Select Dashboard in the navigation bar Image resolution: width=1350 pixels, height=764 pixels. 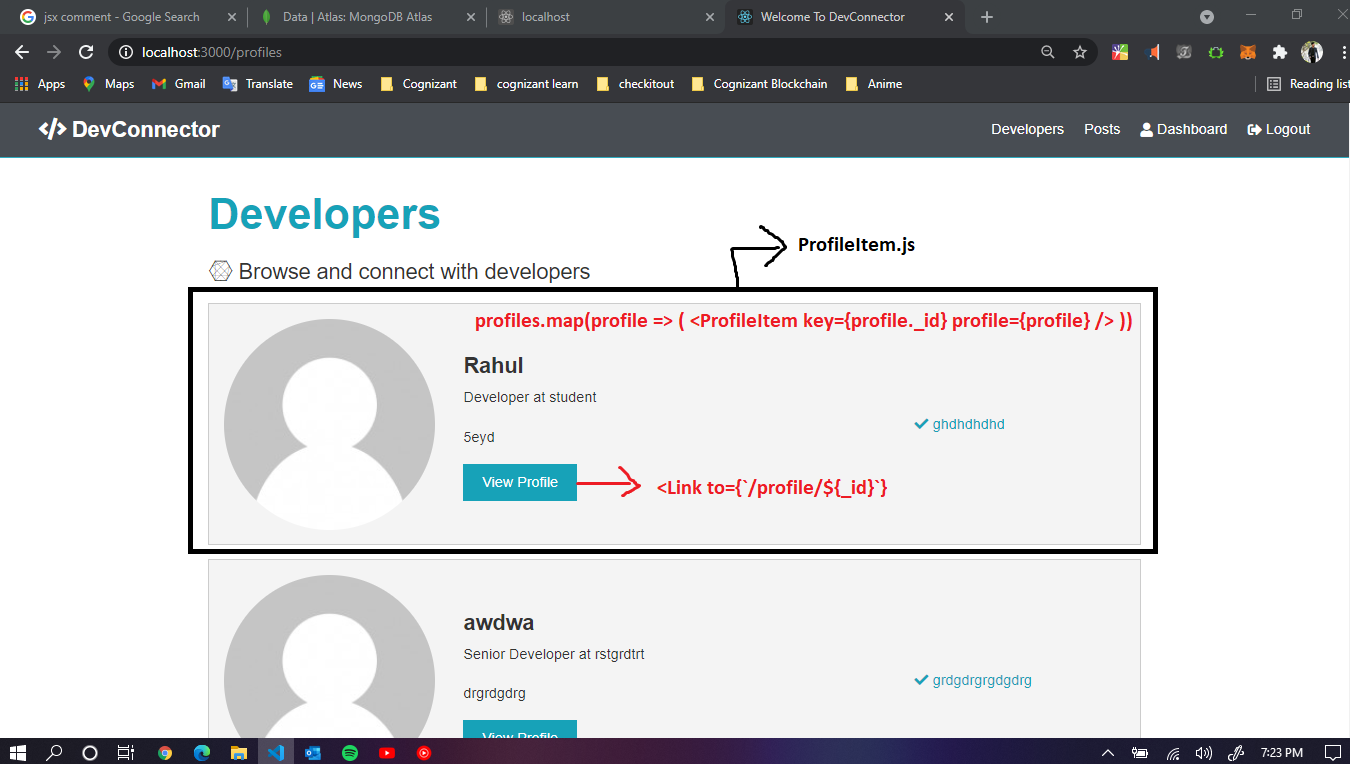pyautogui.click(x=1184, y=129)
